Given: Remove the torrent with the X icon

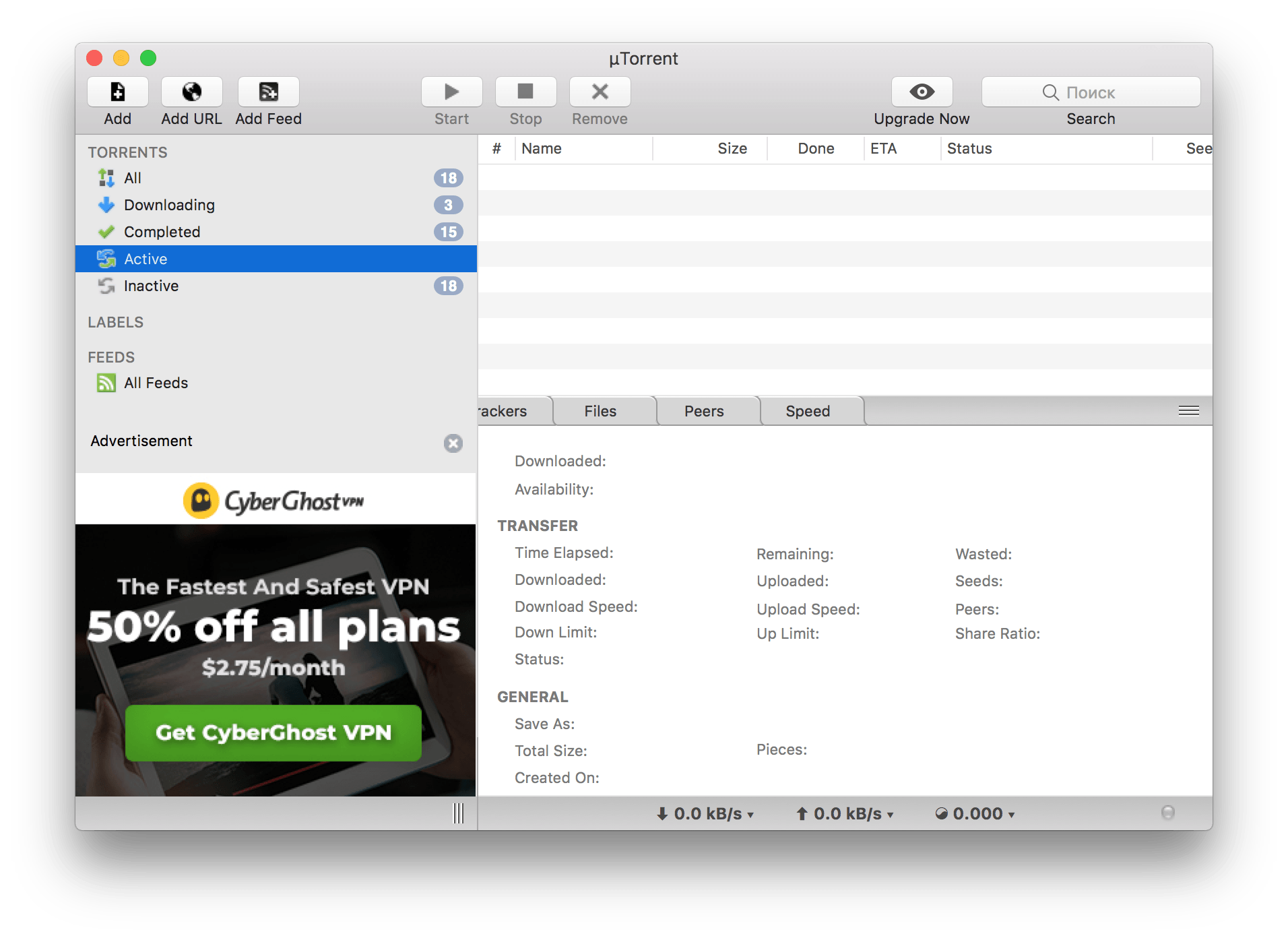Looking at the screenshot, I should pyautogui.click(x=600, y=92).
